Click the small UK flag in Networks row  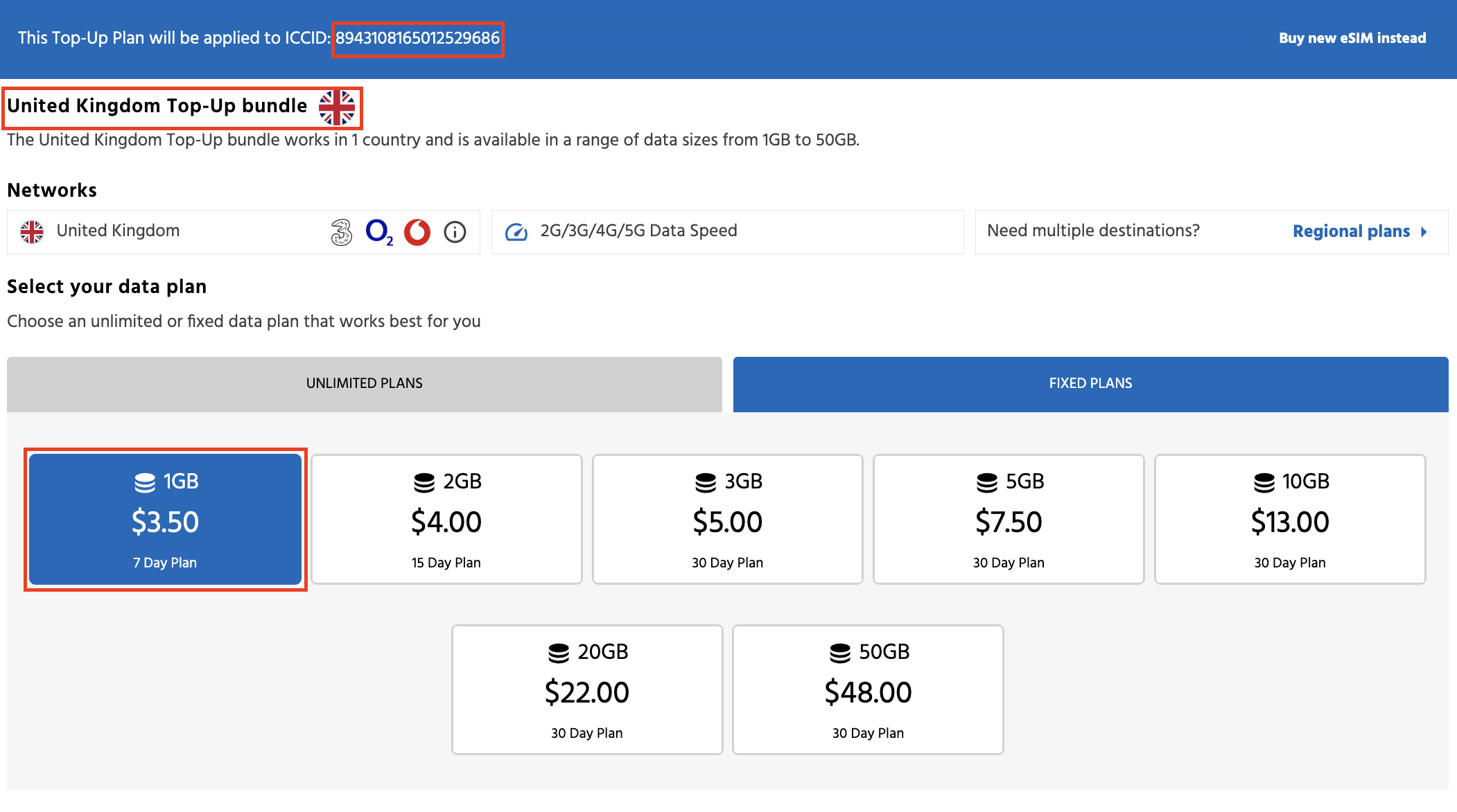point(32,231)
